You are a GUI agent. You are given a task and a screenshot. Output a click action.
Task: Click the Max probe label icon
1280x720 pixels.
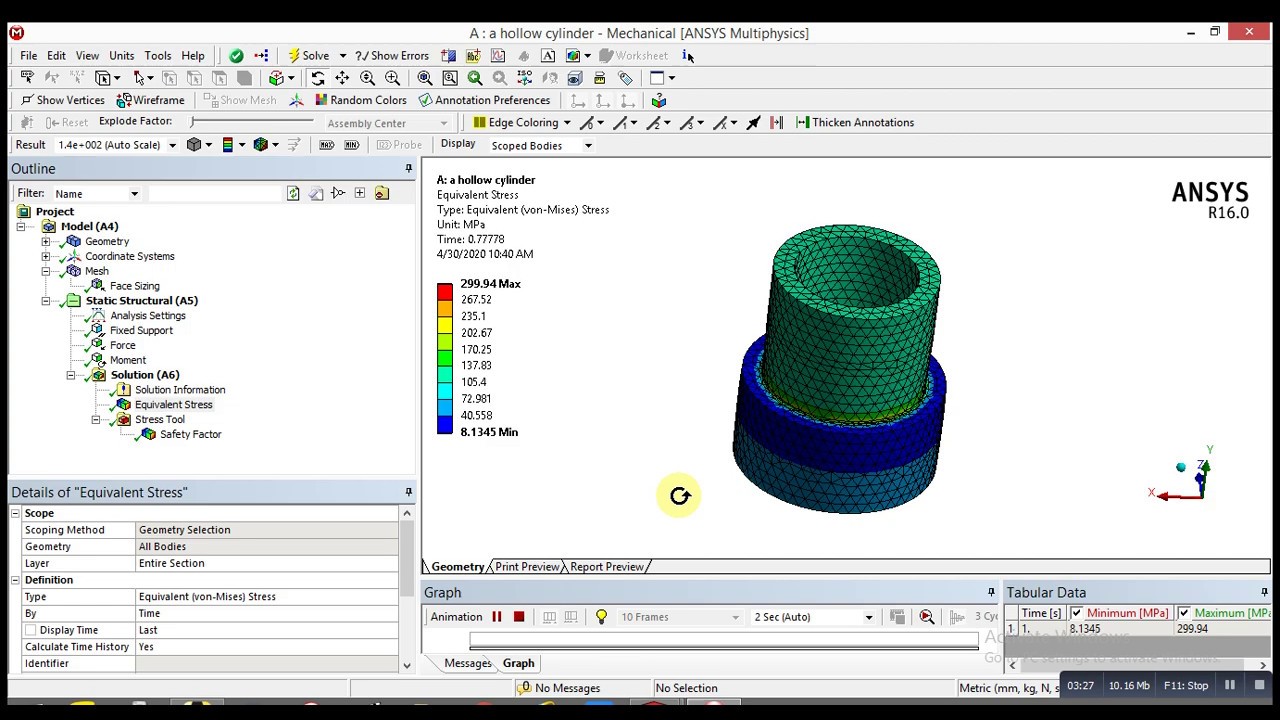[x=327, y=145]
